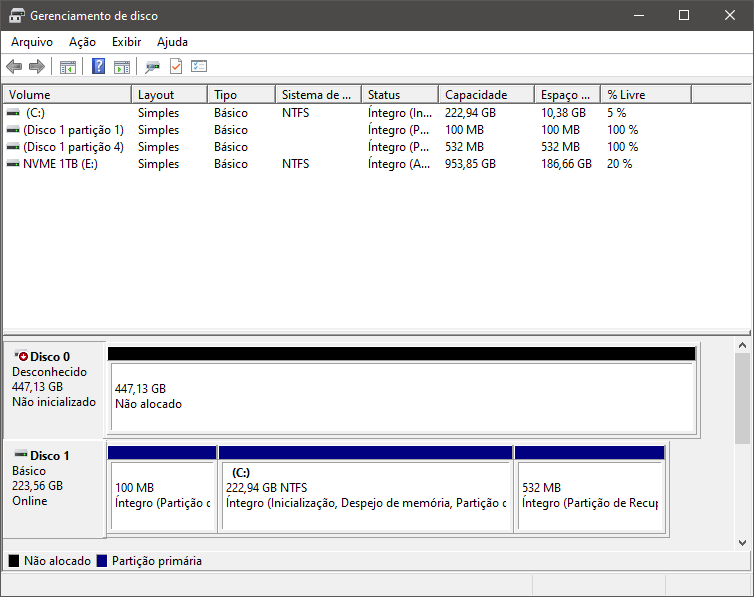Select drive icon of Disco 1 partição 1

pyautogui.click(x=13, y=130)
